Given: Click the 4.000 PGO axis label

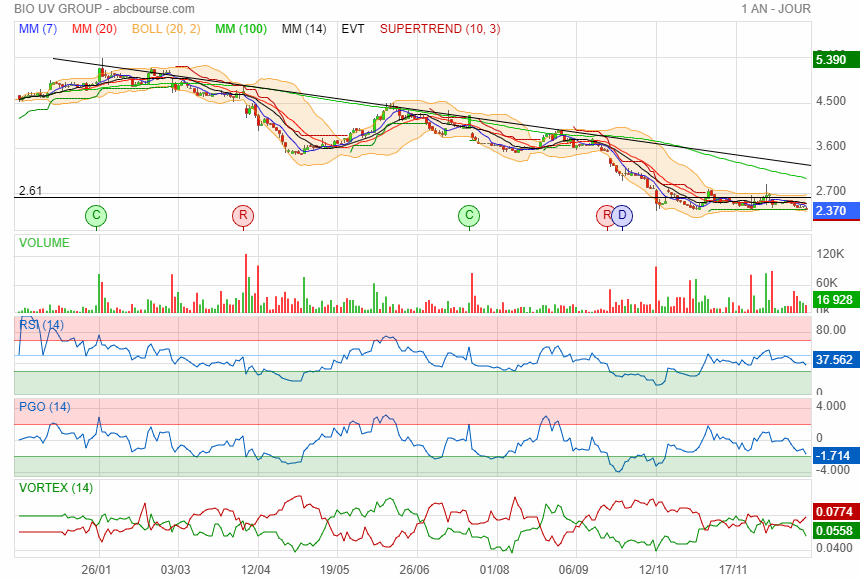Looking at the screenshot, I should point(831,406).
